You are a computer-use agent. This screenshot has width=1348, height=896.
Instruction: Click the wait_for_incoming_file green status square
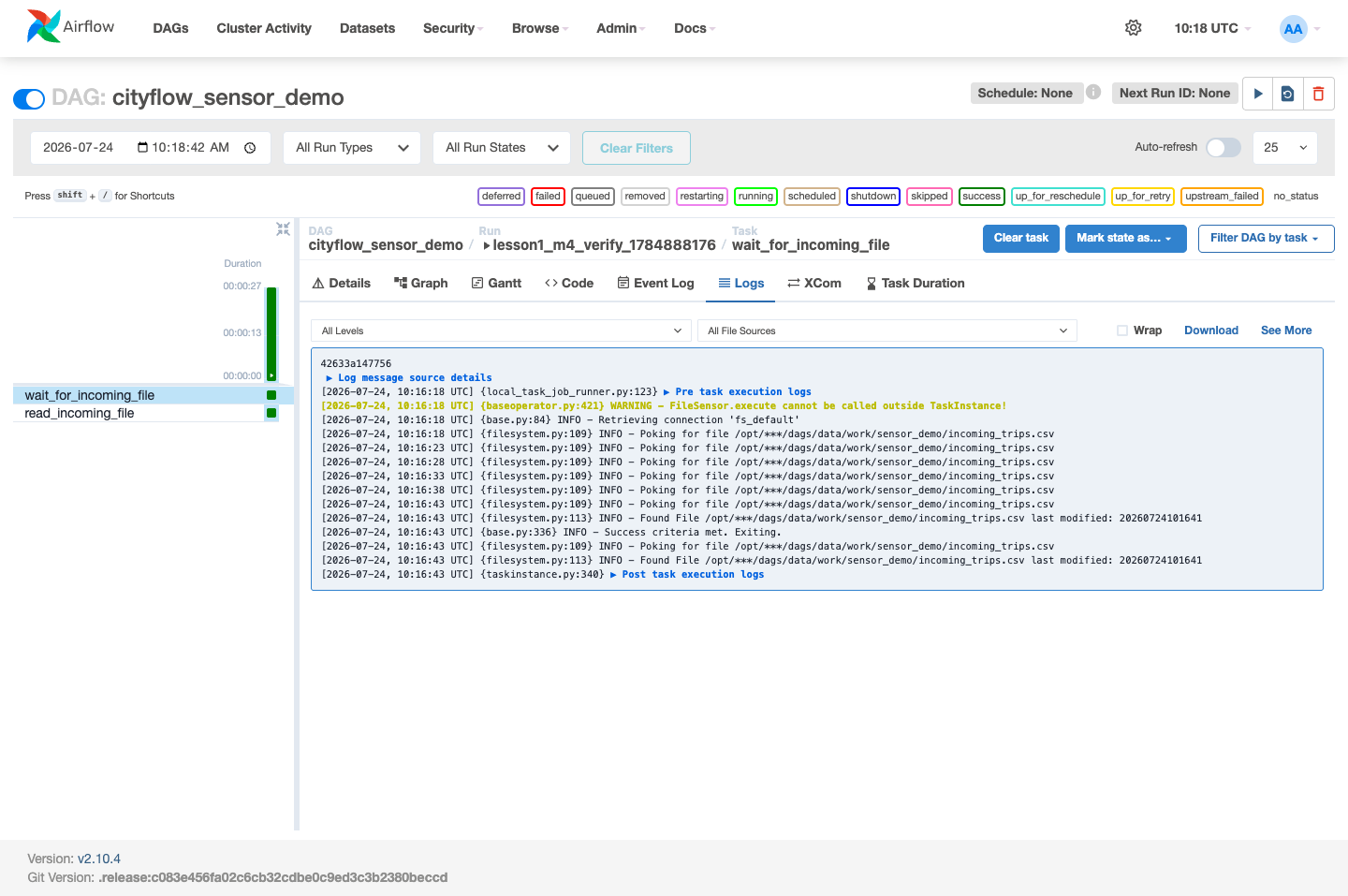coord(271,395)
